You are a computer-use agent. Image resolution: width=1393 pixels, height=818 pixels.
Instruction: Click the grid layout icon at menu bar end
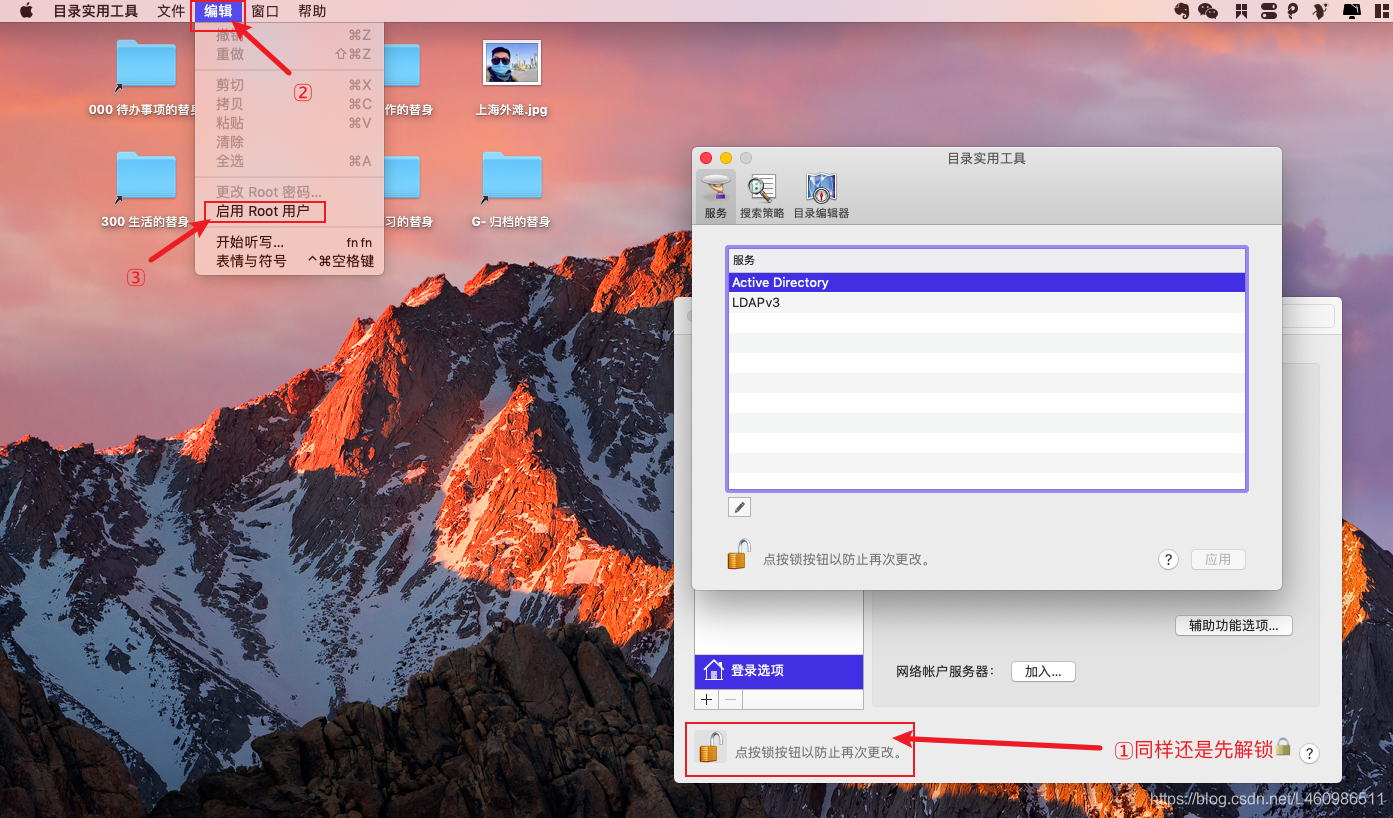pos(1380,11)
